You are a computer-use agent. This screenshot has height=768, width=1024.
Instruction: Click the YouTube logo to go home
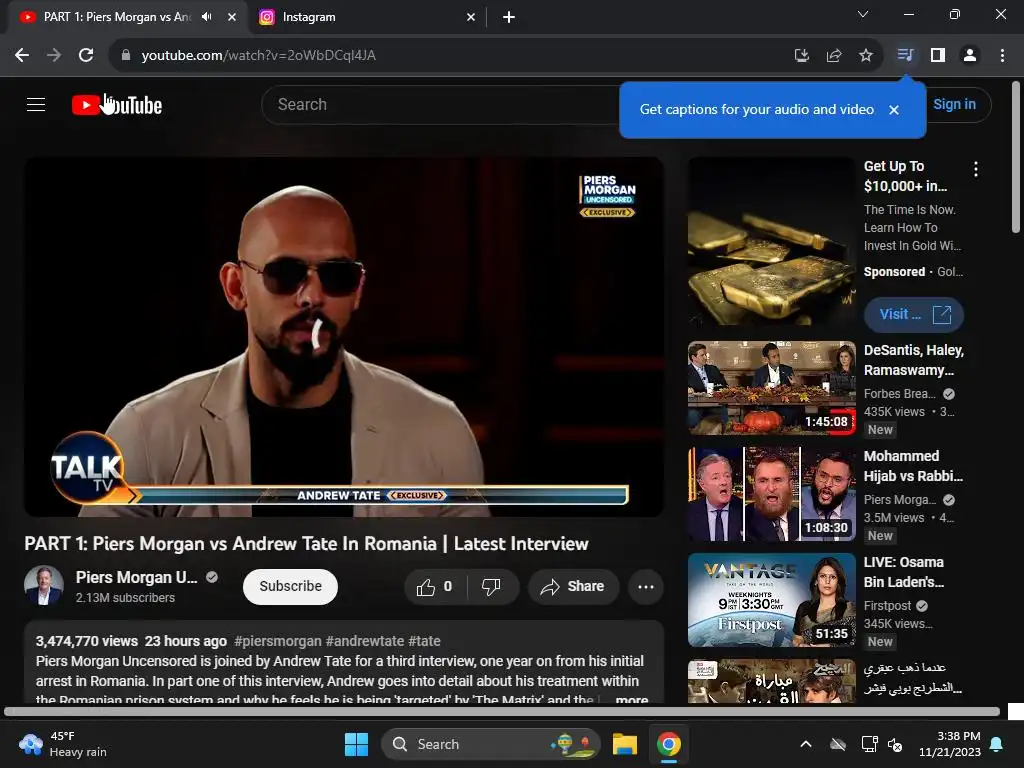click(117, 105)
